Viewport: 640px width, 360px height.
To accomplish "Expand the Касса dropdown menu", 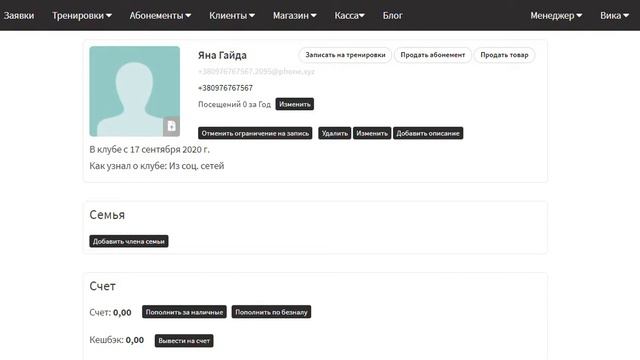I will coord(349,16).
